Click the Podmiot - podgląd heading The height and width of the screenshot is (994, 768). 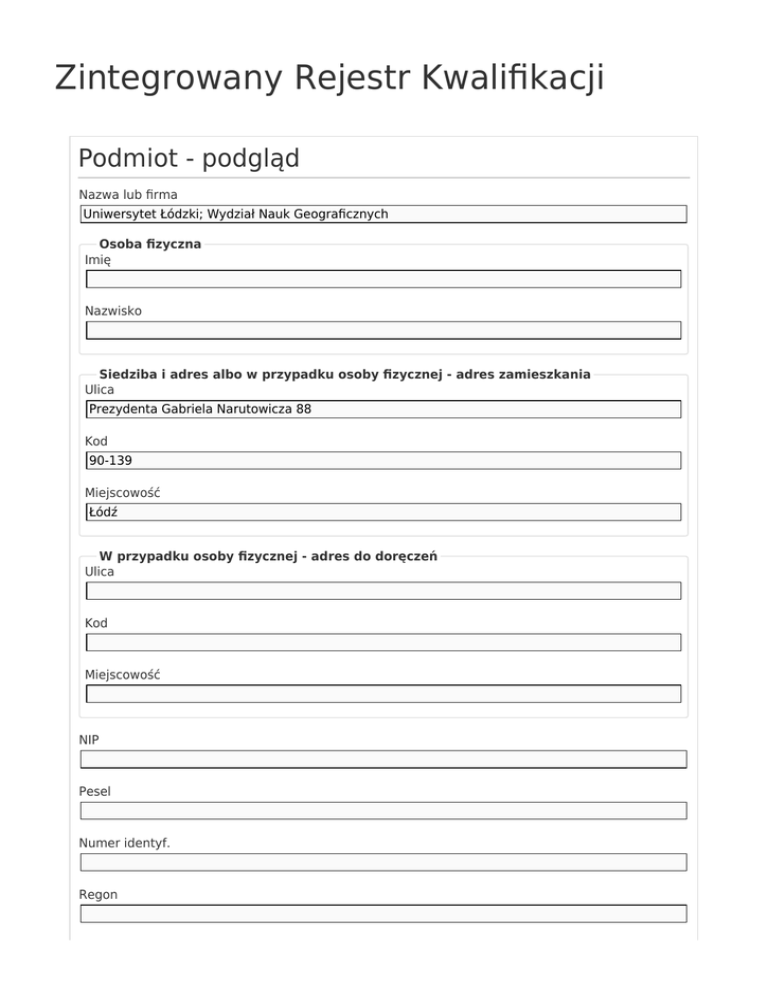[x=189, y=158]
